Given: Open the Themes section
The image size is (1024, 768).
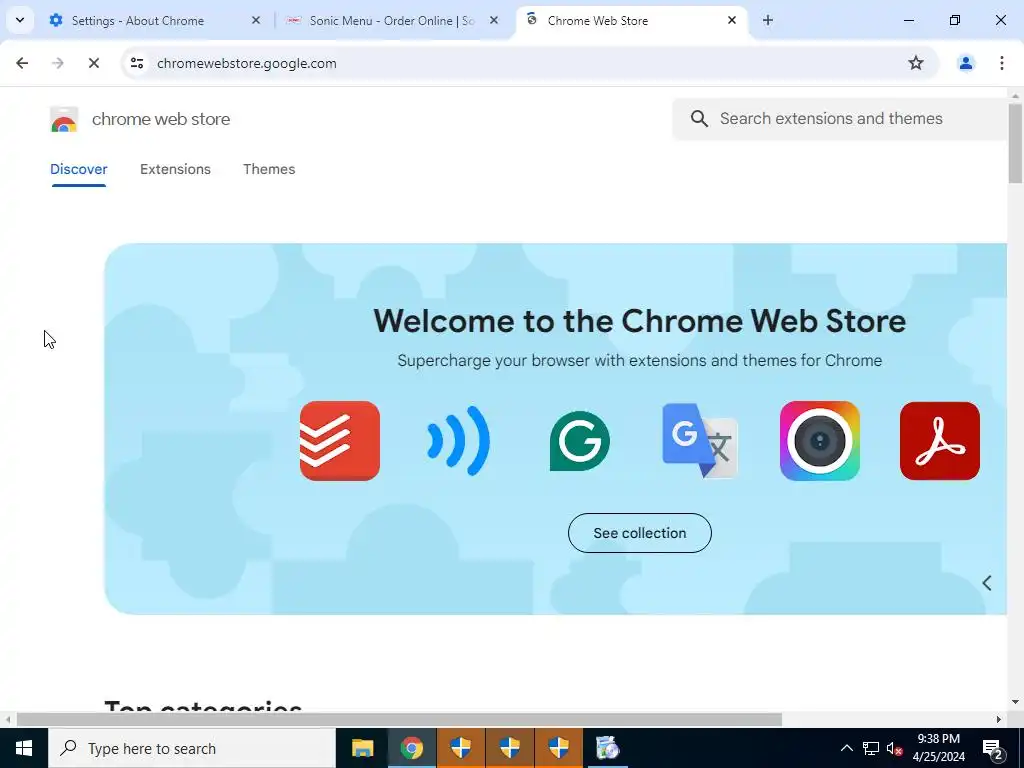Looking at the screenshot, I should point(269,169).
